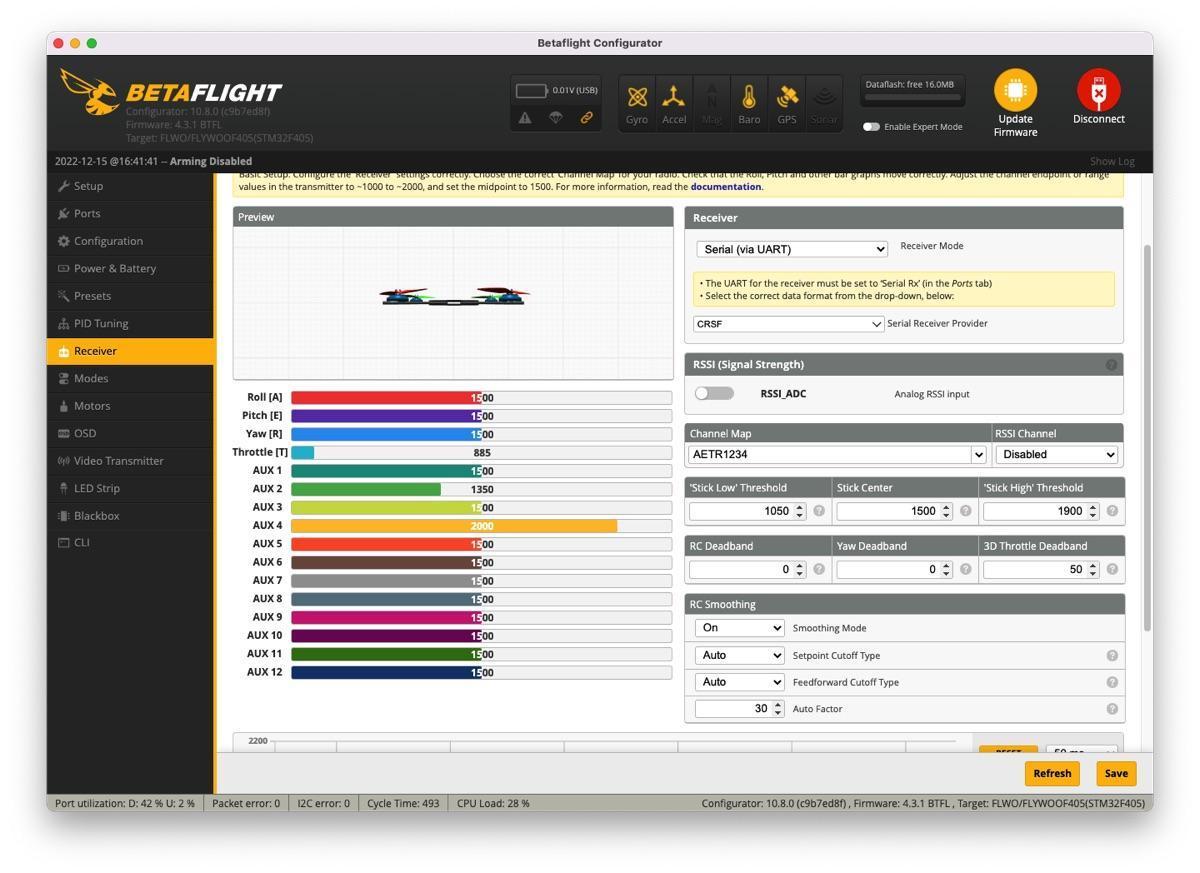Image resolution: width=1200 pixels, height=873 pixels.
Task: Click the AUX 4 channel bar
Action: click(481, 526)
